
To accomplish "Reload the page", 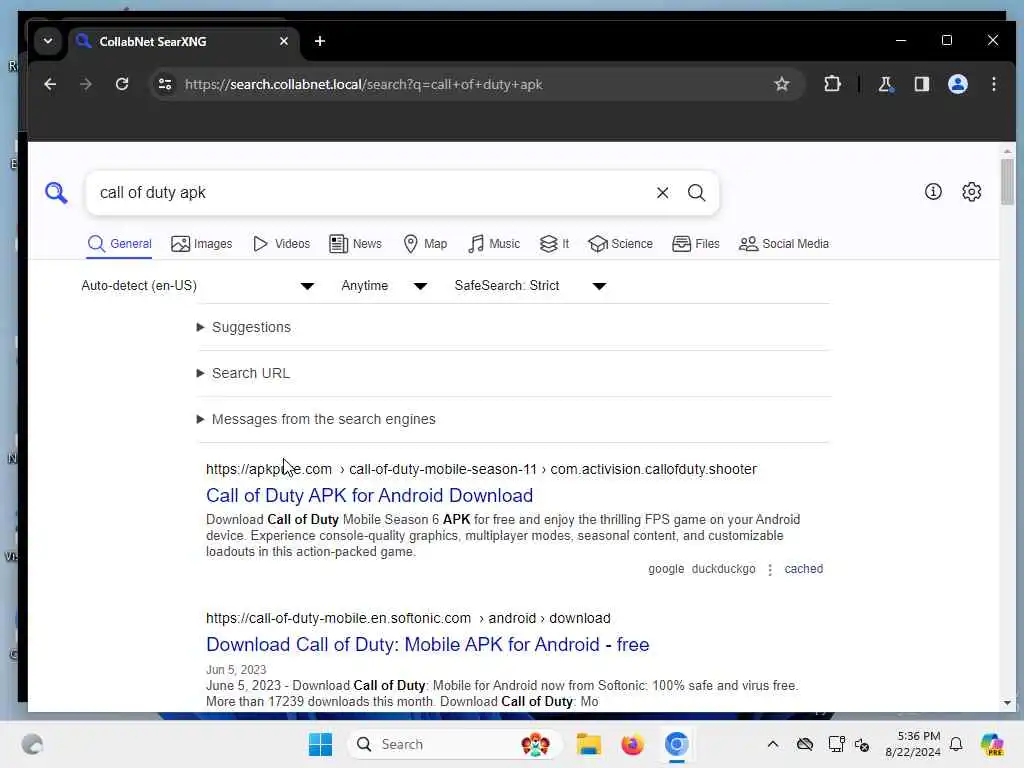I will coord(121,84).
